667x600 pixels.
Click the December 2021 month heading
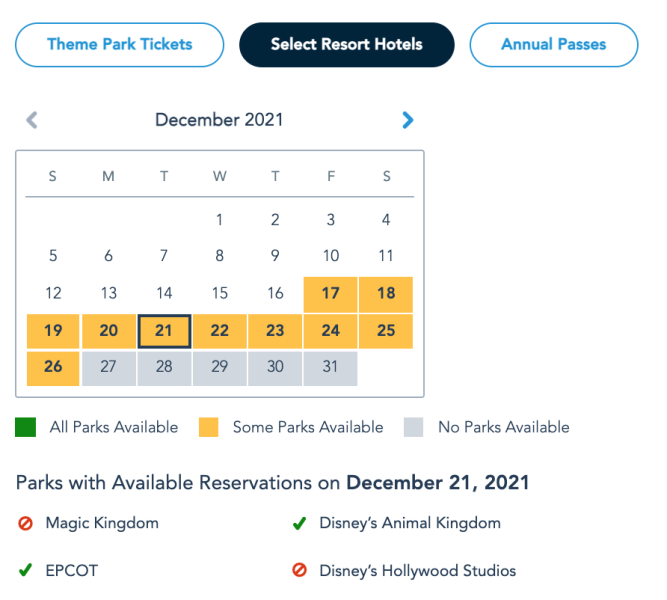click(219, 120)
